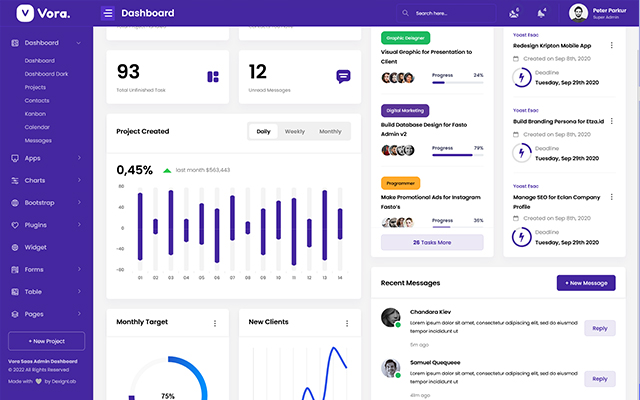Open the inbox icon with badge 6
640x400 pixels.
coord(514,13)
